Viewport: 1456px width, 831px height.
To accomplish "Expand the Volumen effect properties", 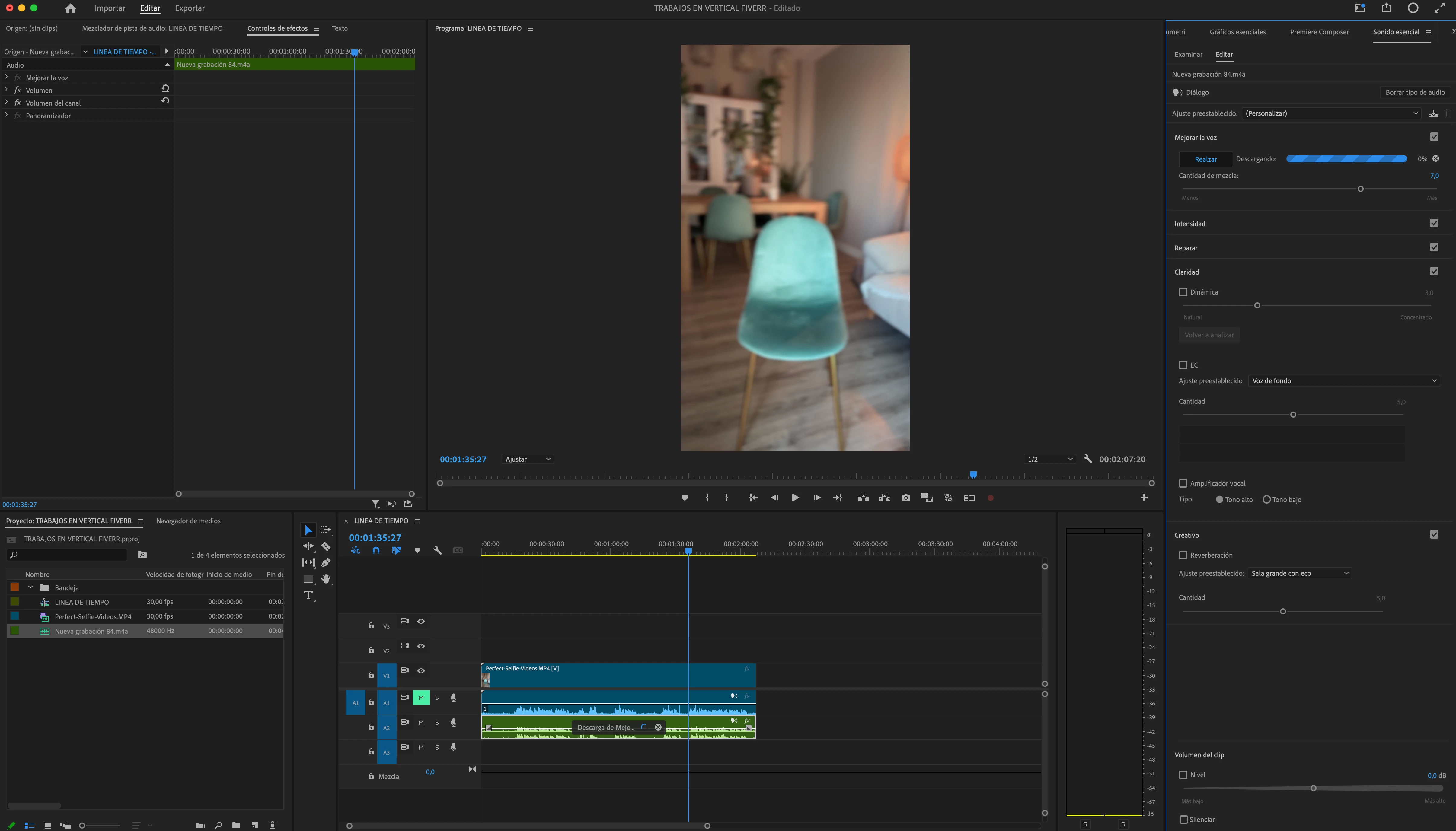I will click(6, 90).
